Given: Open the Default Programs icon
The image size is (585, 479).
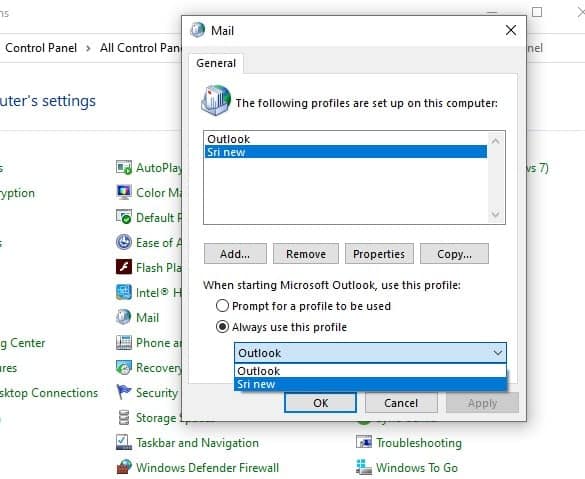Looking at the screenshot, I should tap(123, 217).
